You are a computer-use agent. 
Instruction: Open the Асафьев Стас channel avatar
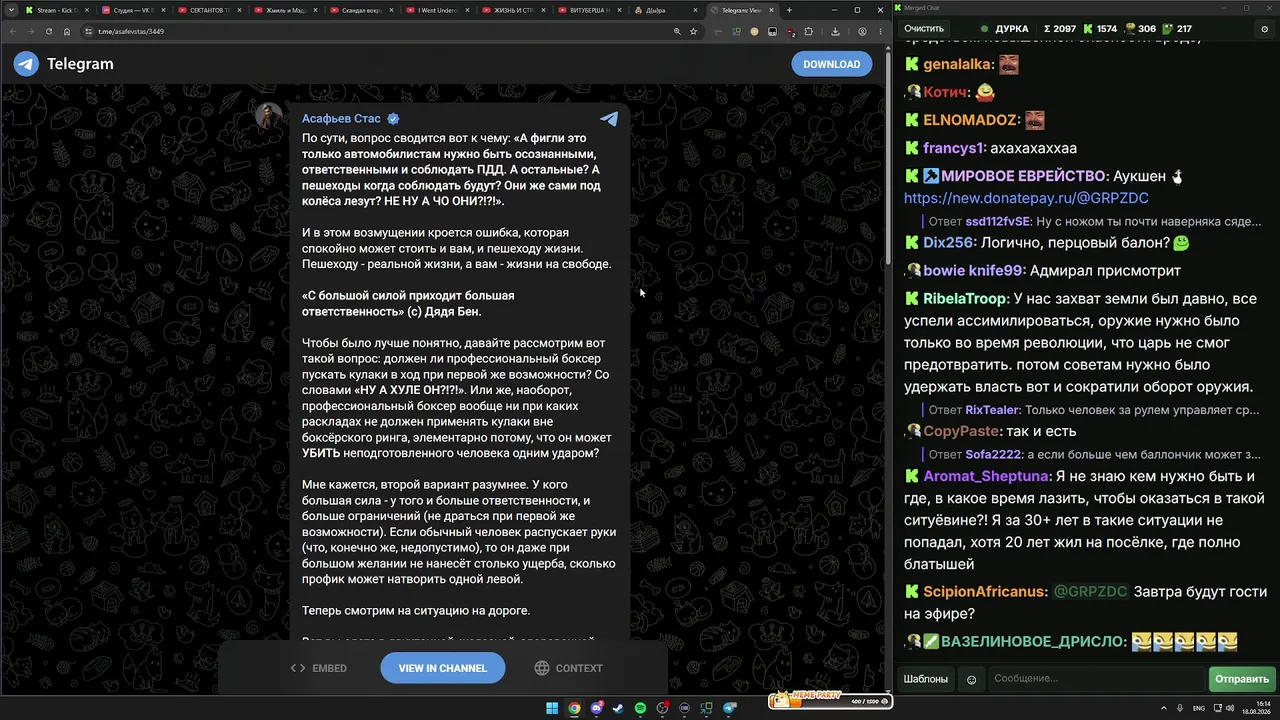pos(269,116)
